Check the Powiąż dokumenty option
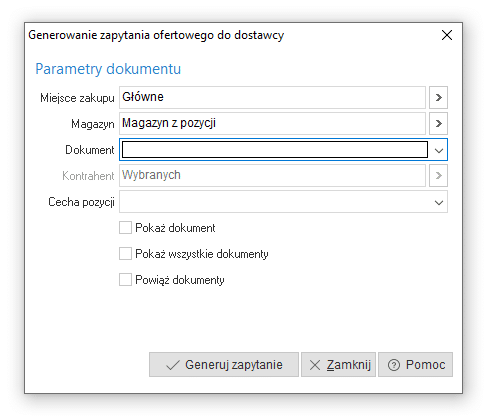This screenshot has width=486, height=417. pos(125,280)
